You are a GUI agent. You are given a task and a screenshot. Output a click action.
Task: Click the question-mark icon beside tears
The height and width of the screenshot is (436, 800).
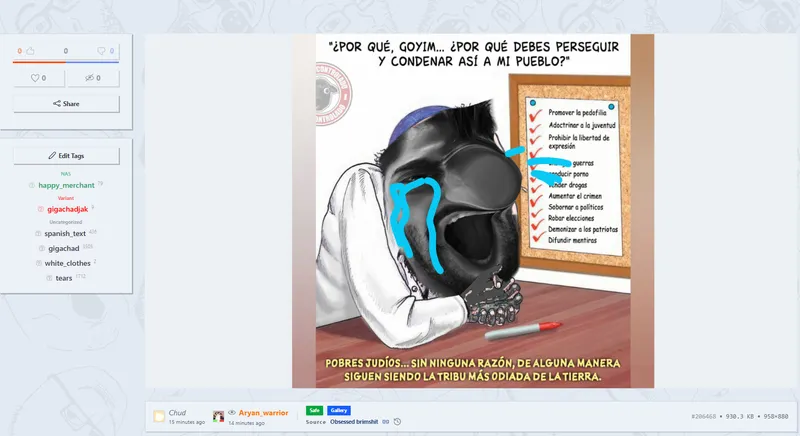coord(49,278)
